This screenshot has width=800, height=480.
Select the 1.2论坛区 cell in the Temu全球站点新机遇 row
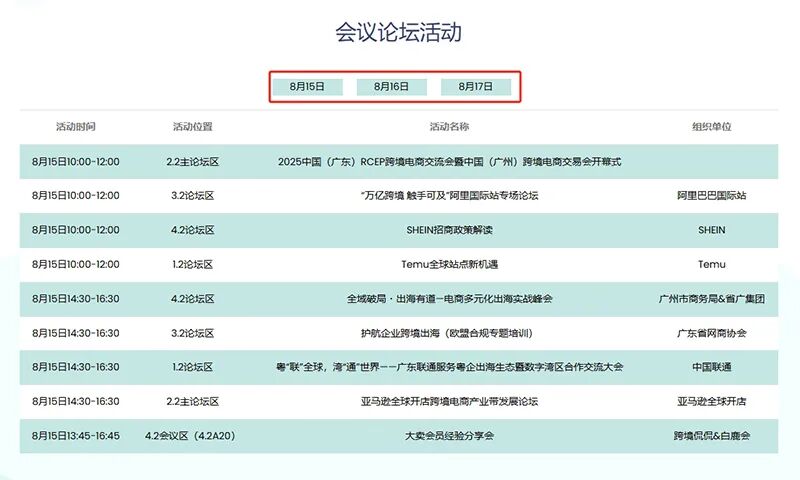[192, 264]
